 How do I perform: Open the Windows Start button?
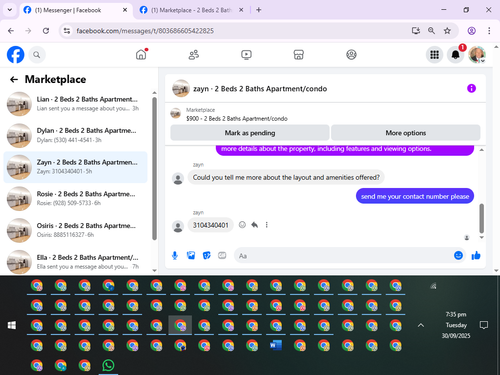[x=12, y=325]
